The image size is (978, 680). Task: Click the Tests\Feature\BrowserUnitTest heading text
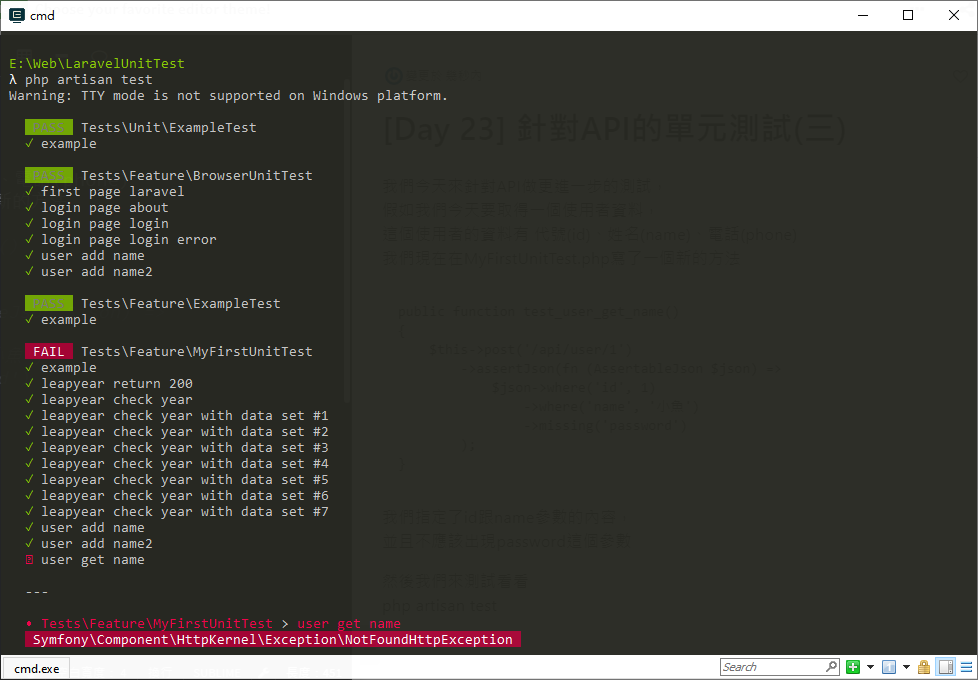tap(196, 175)
